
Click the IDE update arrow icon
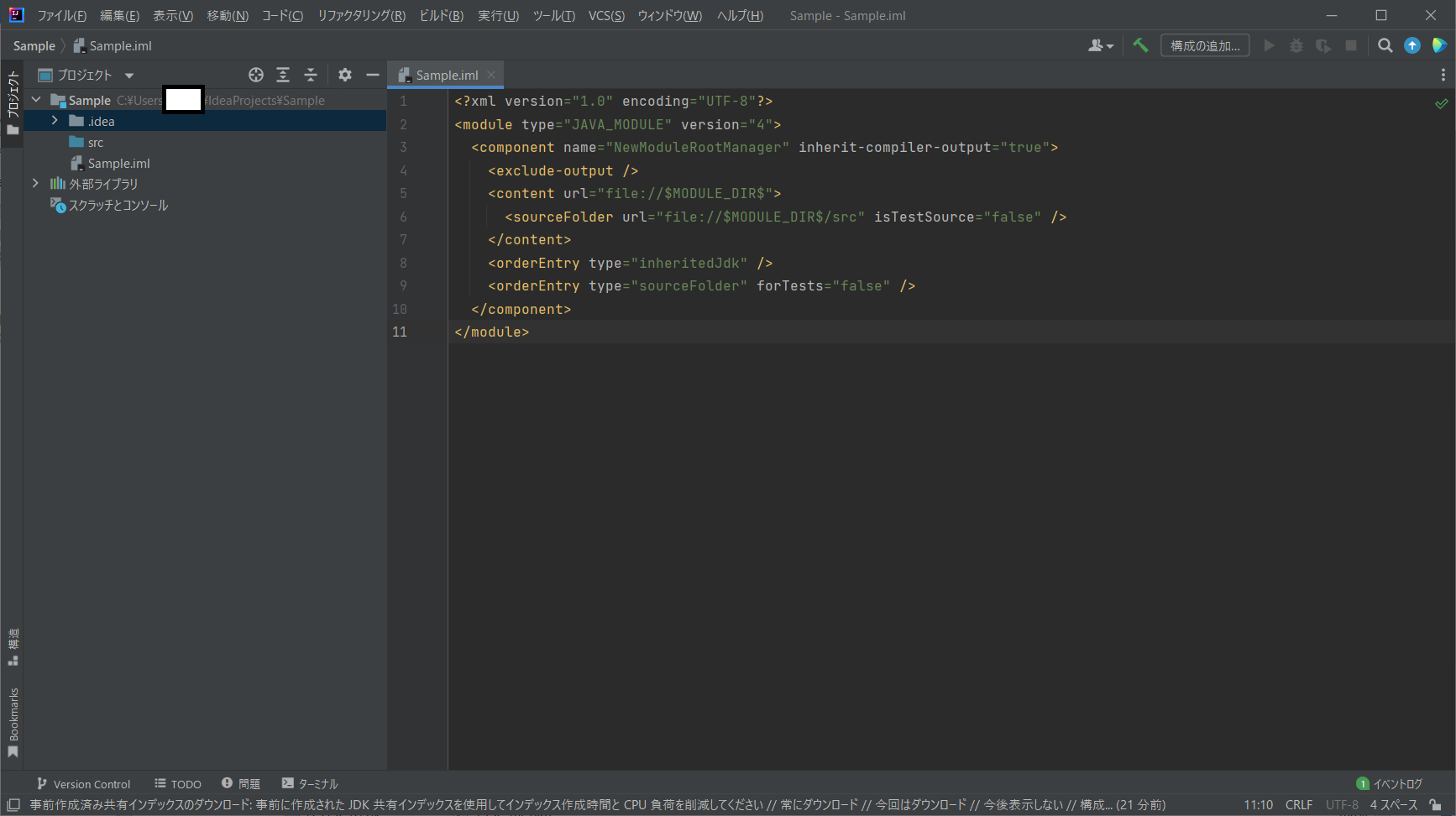click(1412, 45)
